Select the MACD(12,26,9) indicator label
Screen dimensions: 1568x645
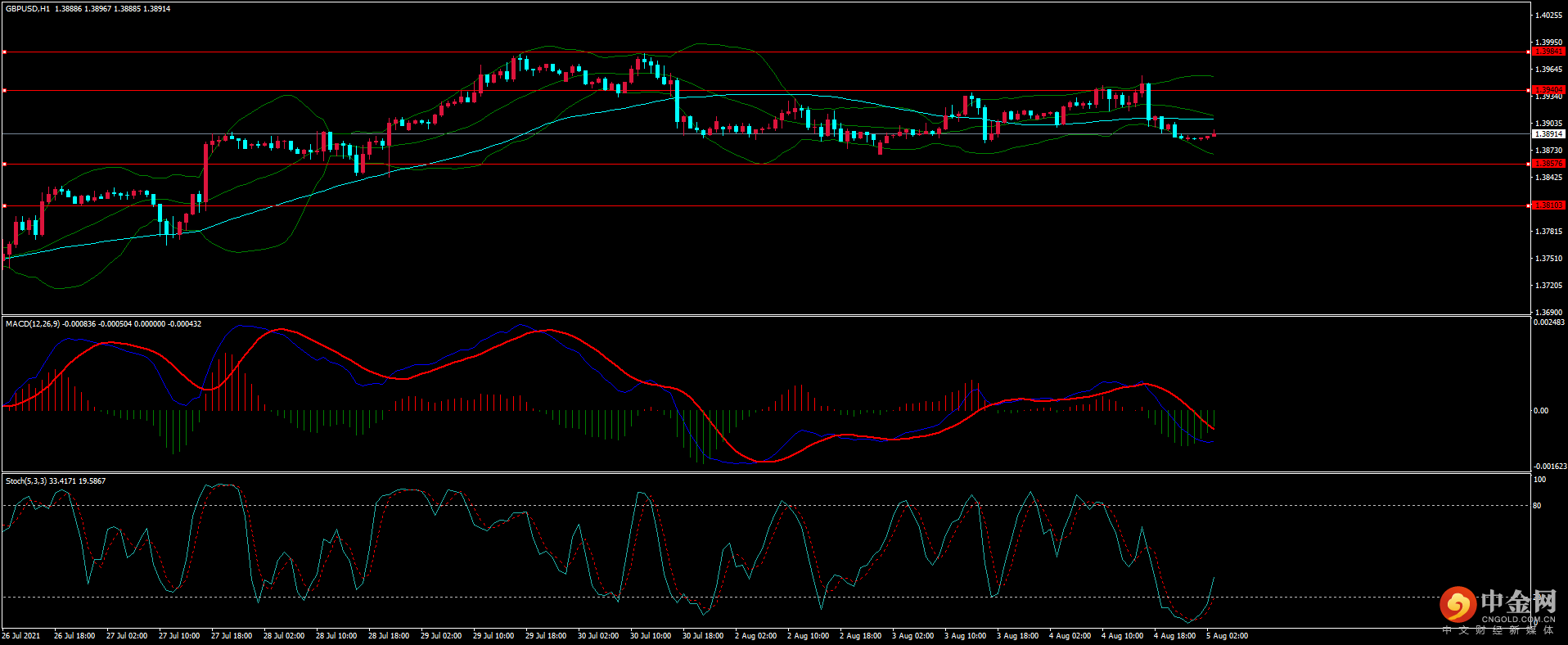pos(32,324)
